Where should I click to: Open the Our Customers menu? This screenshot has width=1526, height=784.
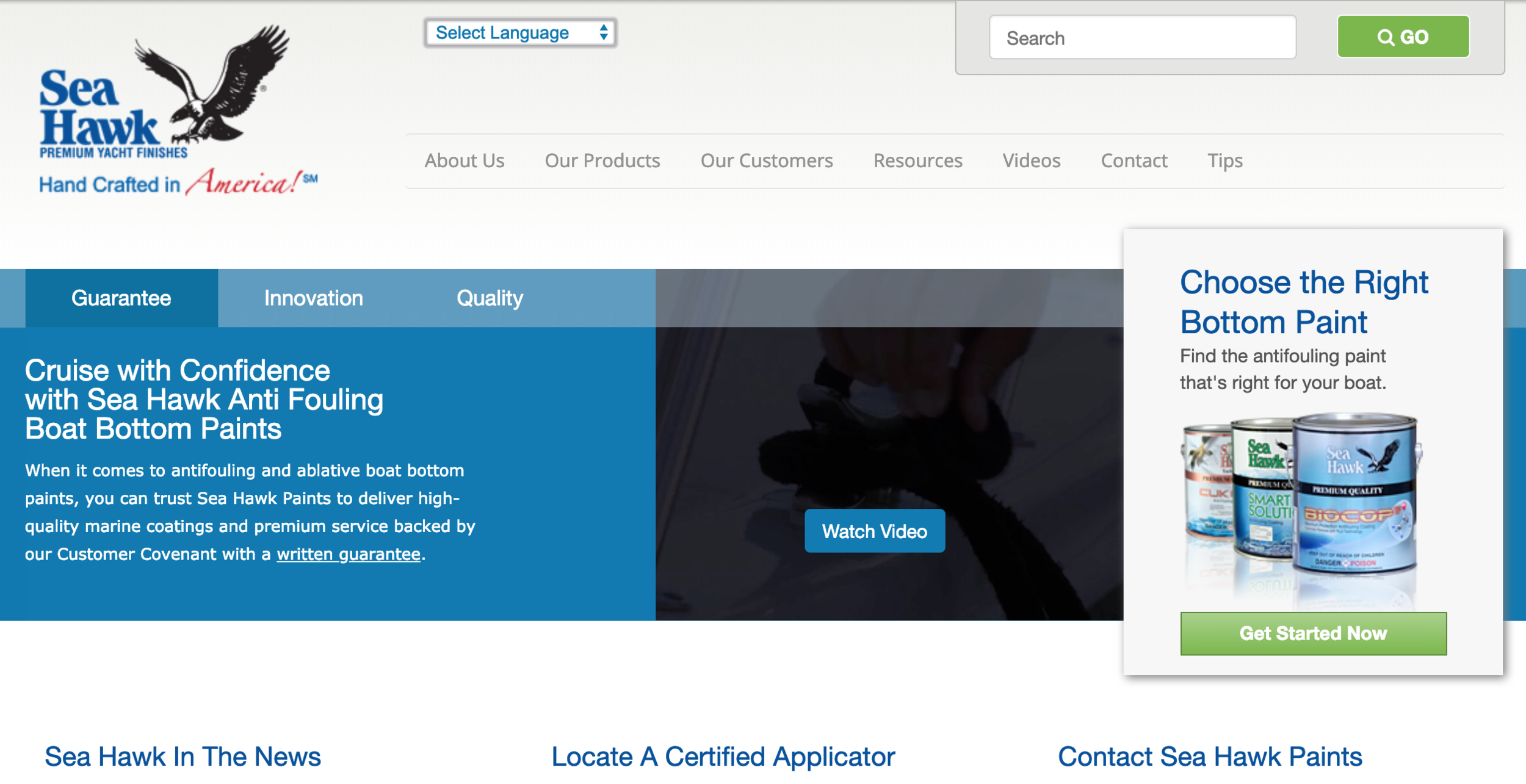[767, 161]
